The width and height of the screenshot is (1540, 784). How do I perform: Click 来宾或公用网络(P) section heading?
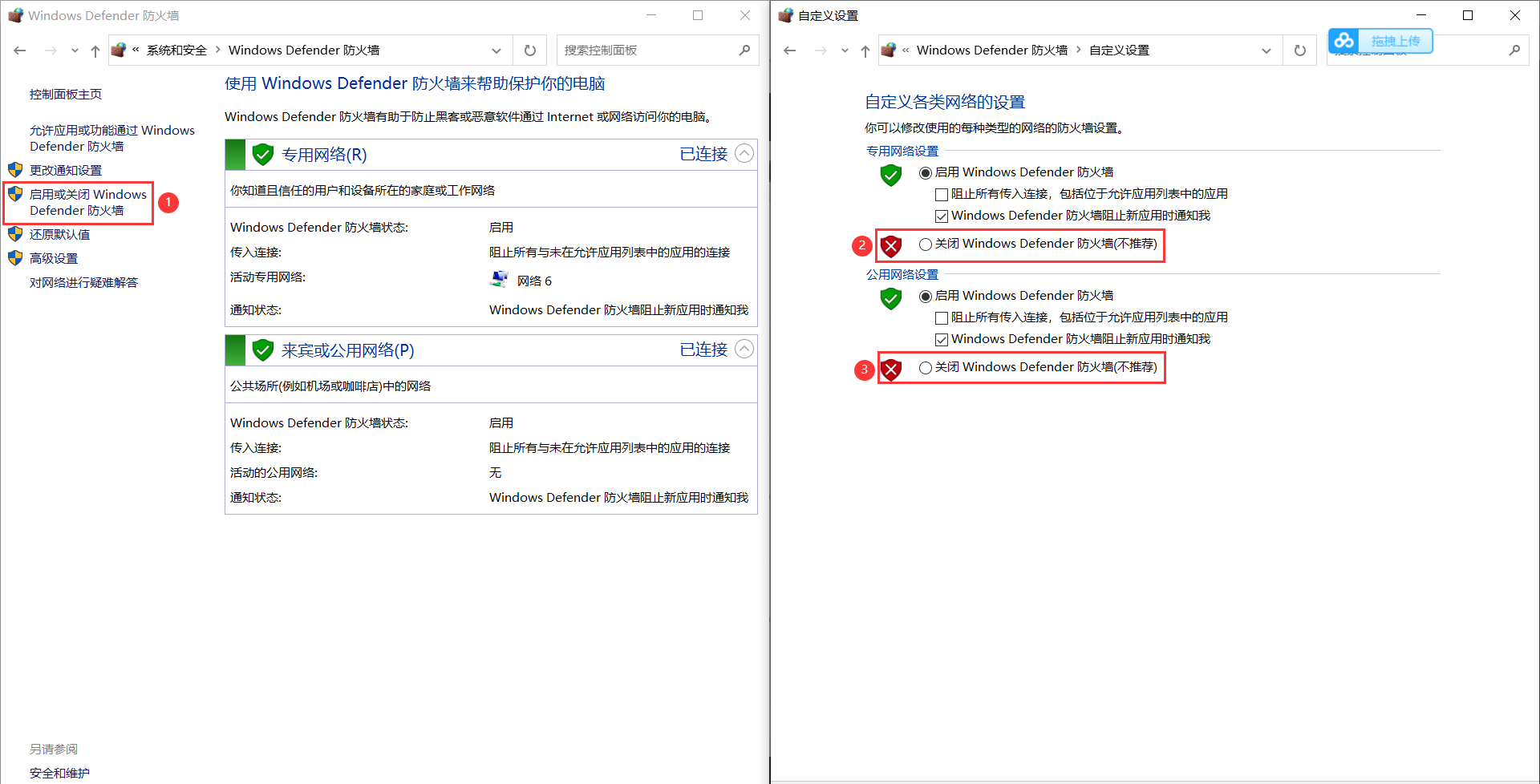(x=348, y=350)
